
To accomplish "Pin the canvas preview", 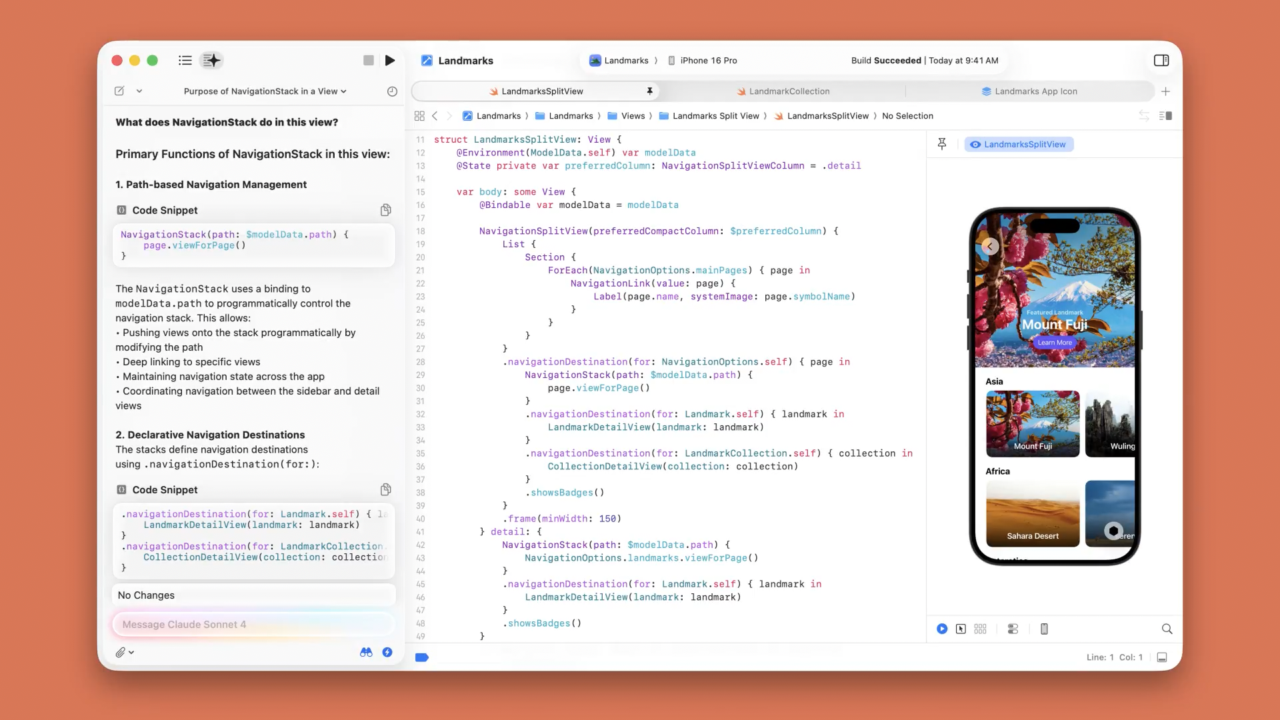I will (942, 144).
